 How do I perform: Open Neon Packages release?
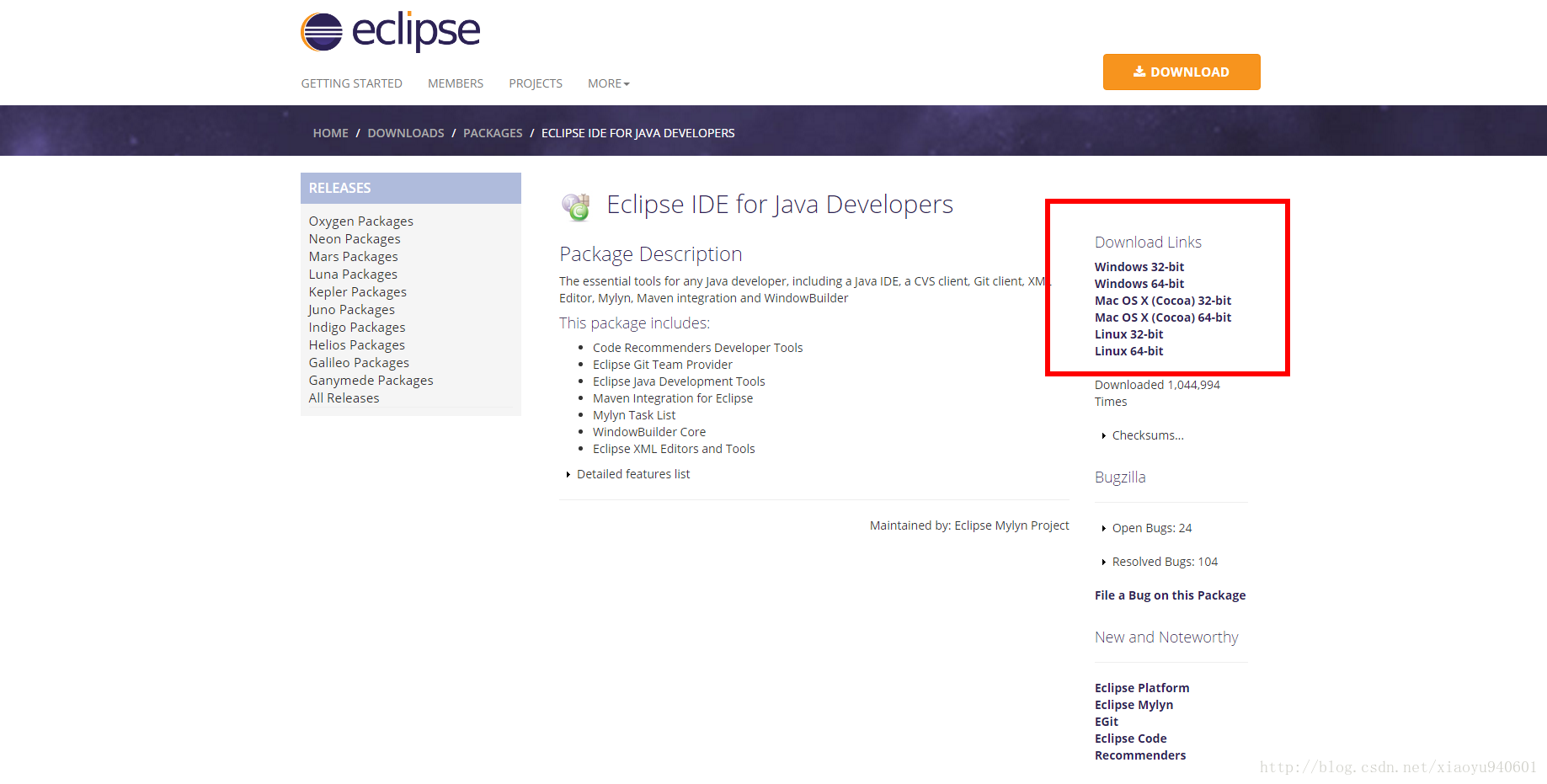tap(355, 239)
